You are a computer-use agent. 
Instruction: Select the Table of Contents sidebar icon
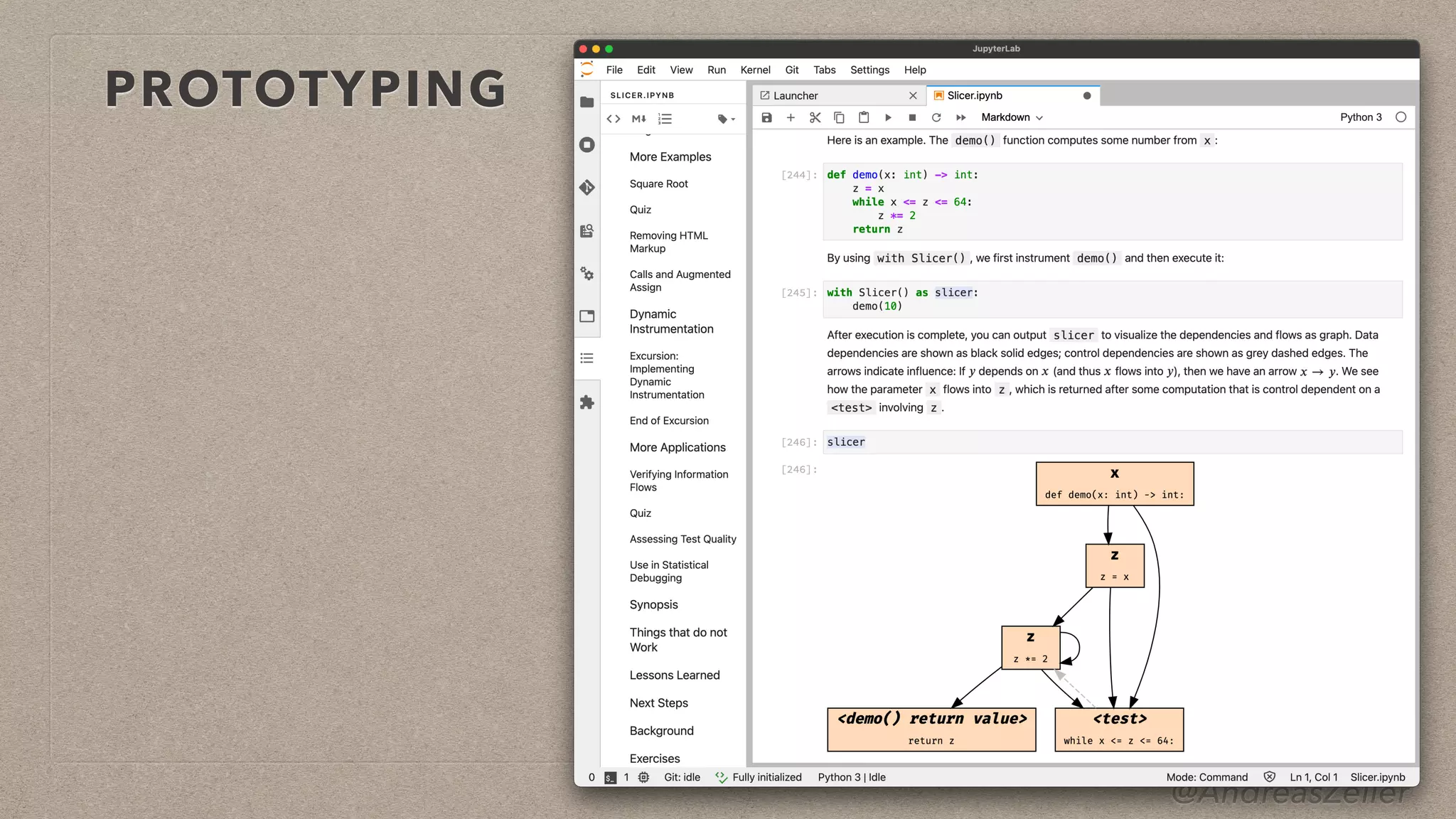click(587, 358)
